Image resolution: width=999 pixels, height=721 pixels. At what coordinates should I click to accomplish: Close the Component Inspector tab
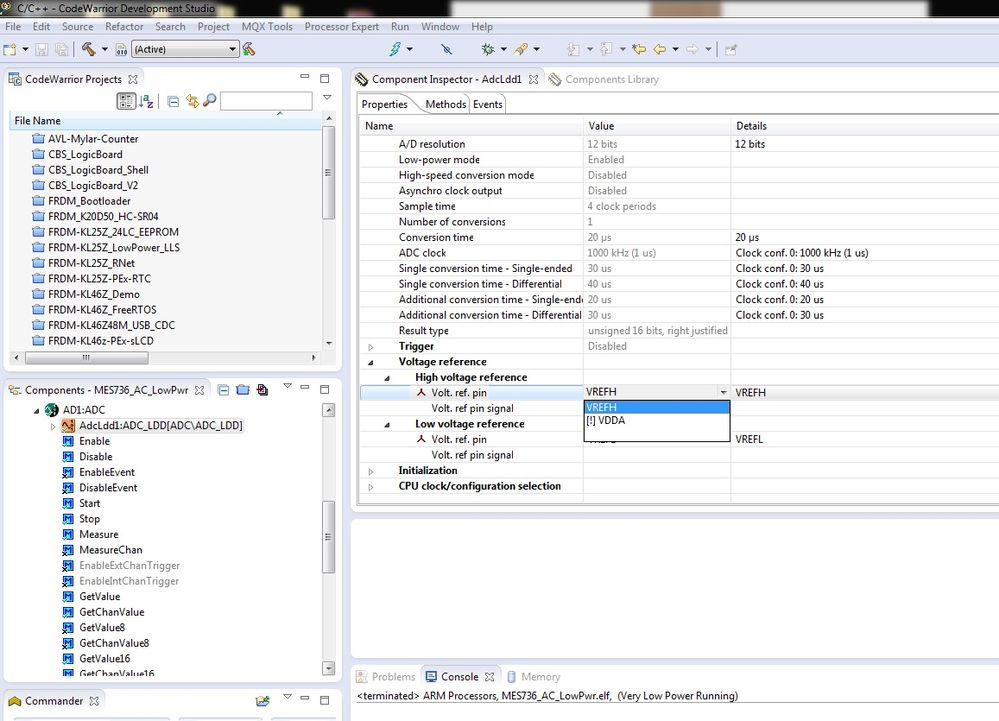pos(534,79)
